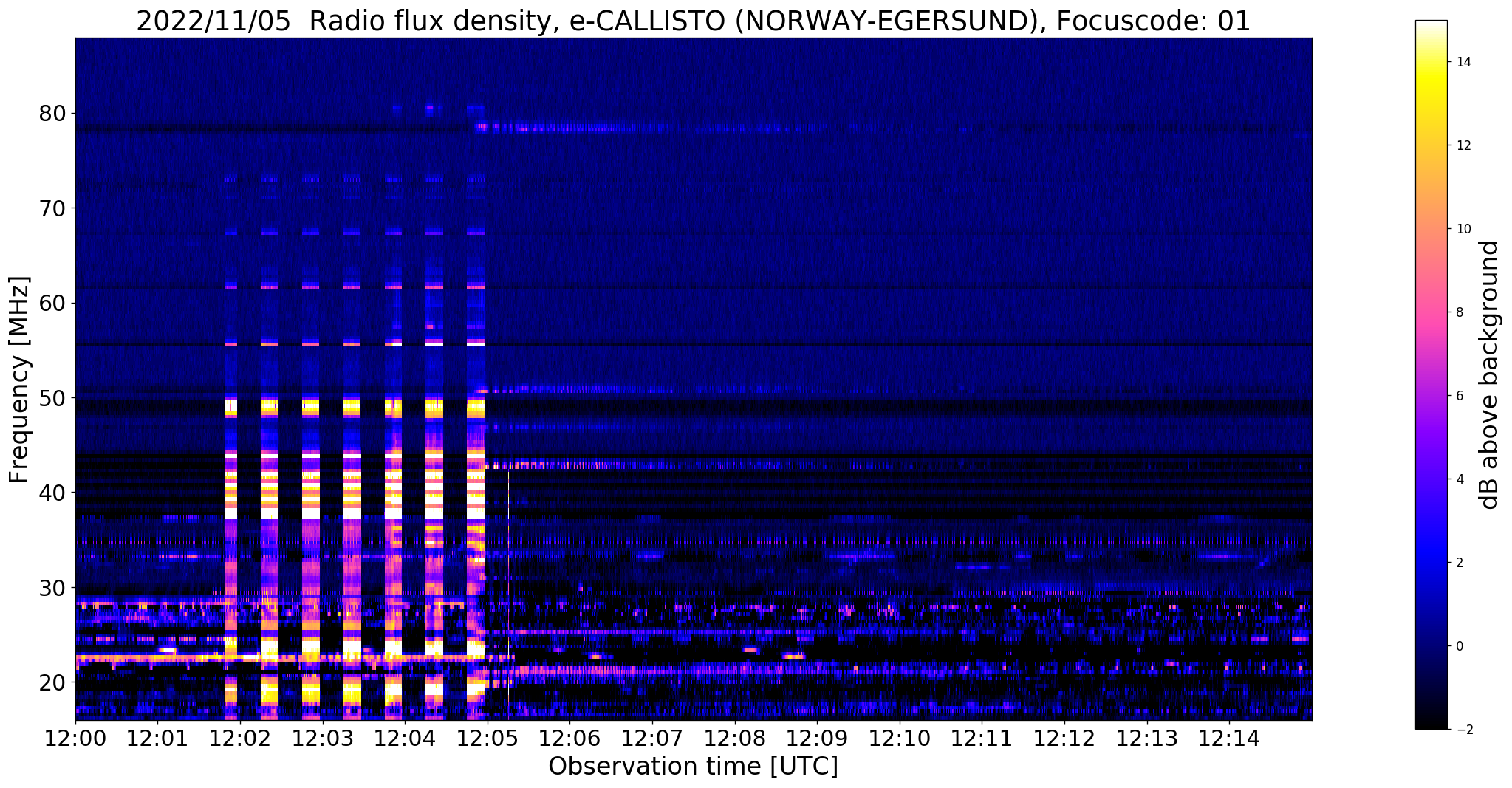Screen dimensions: 1512x788
Task: Click the 12:00 time tick label
Action: point(75,739)
